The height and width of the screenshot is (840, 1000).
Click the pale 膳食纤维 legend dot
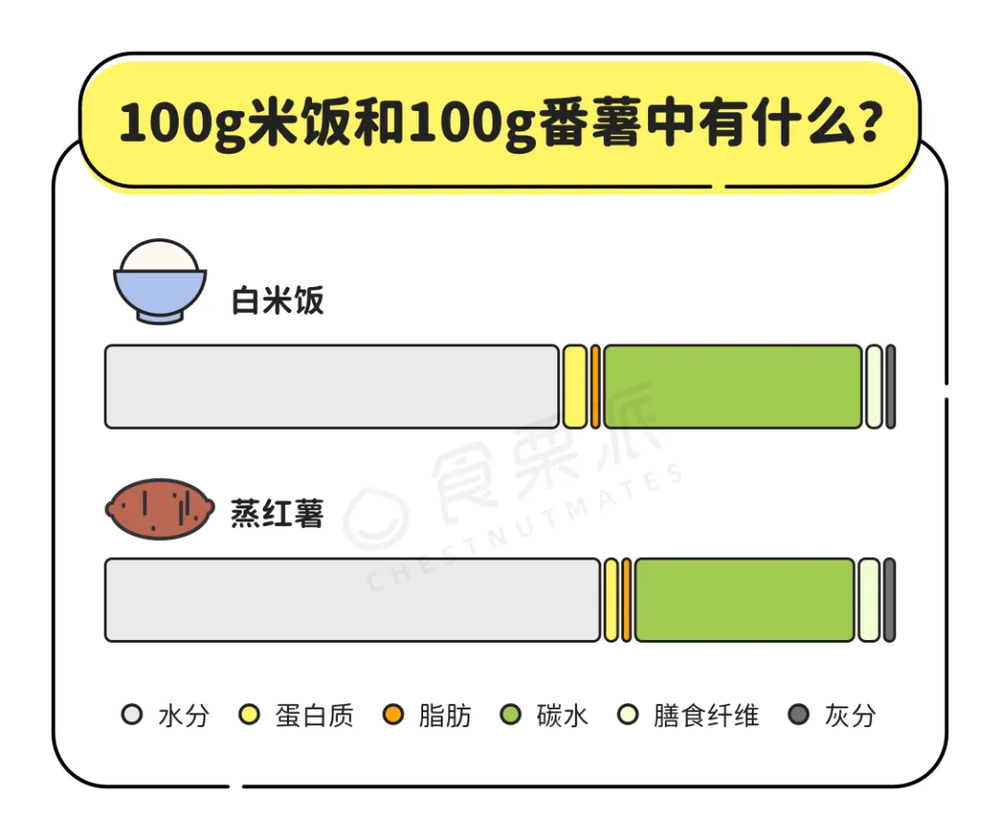tap(628, 715)
